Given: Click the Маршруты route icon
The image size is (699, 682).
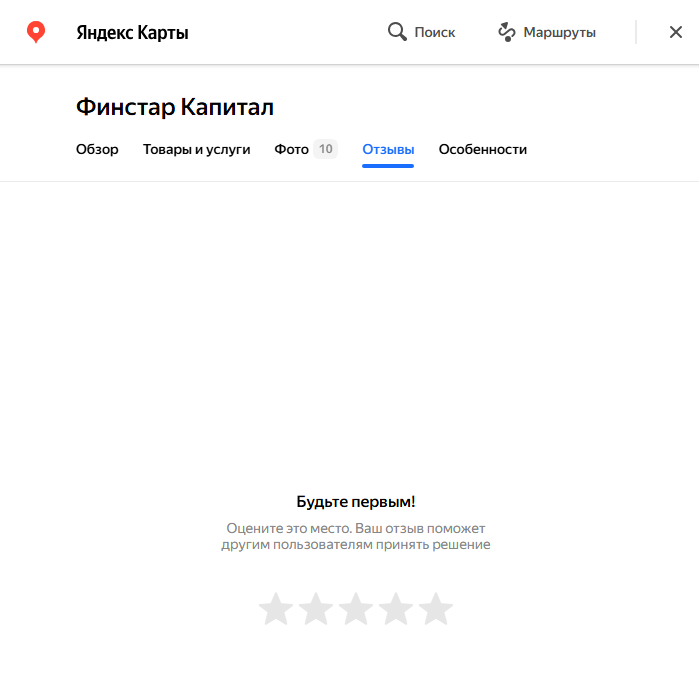Looking at the screenshot, I should pyautogui.click(x=506, y=32).
